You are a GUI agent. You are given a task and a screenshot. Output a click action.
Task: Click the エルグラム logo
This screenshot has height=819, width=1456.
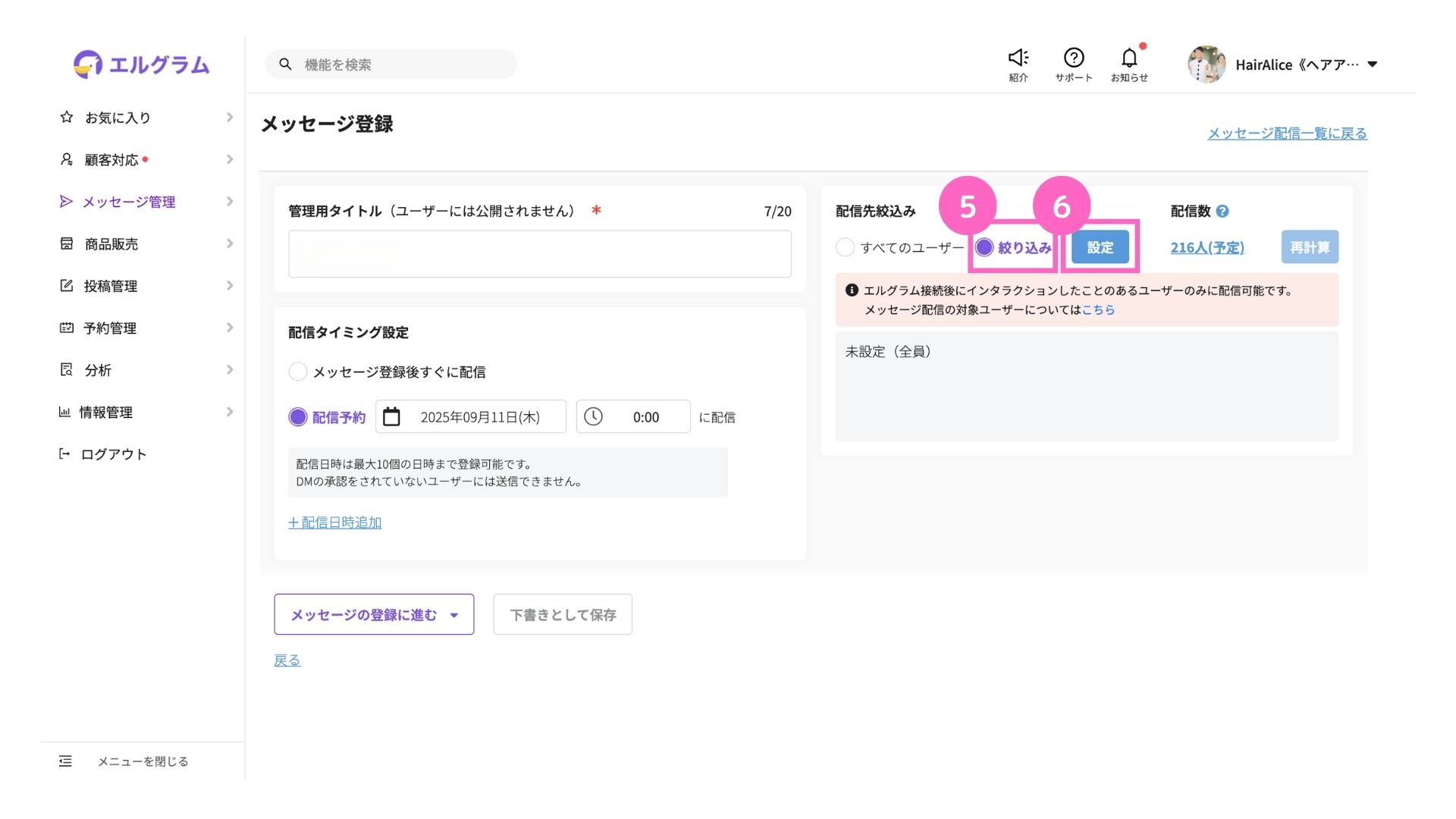(142, 65)
